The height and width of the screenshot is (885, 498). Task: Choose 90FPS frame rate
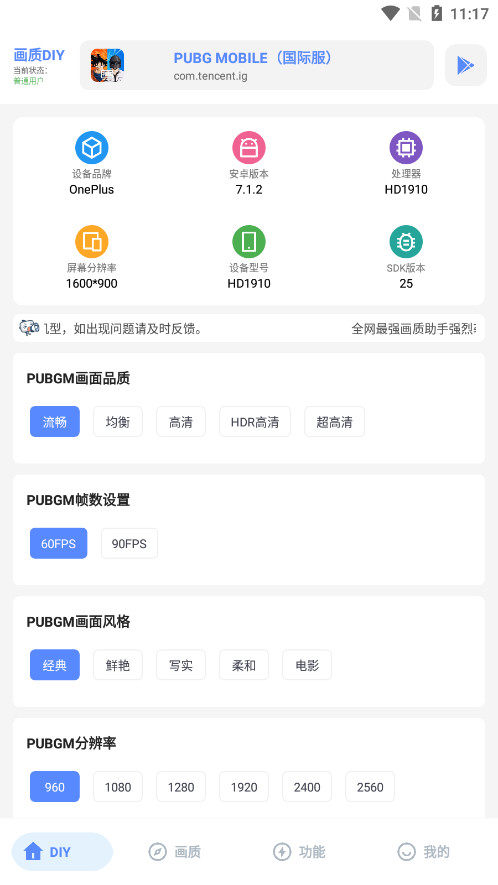tap(129, 544)
